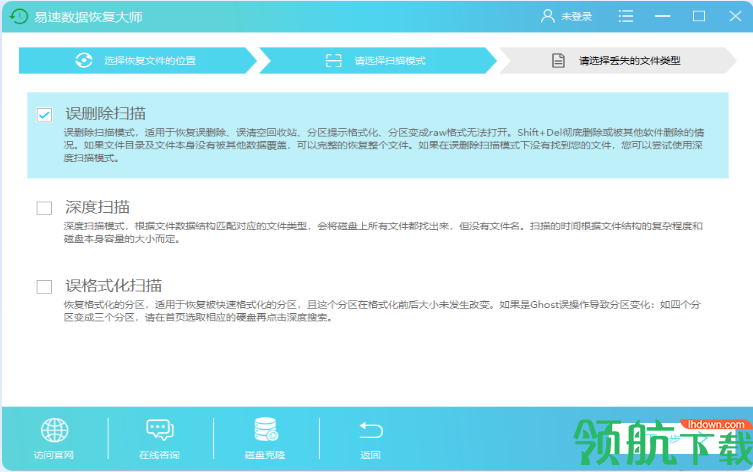This screenshot has height=472, width=753.
Task: Click the 误格式化扫描 heading
Action: 113,286
